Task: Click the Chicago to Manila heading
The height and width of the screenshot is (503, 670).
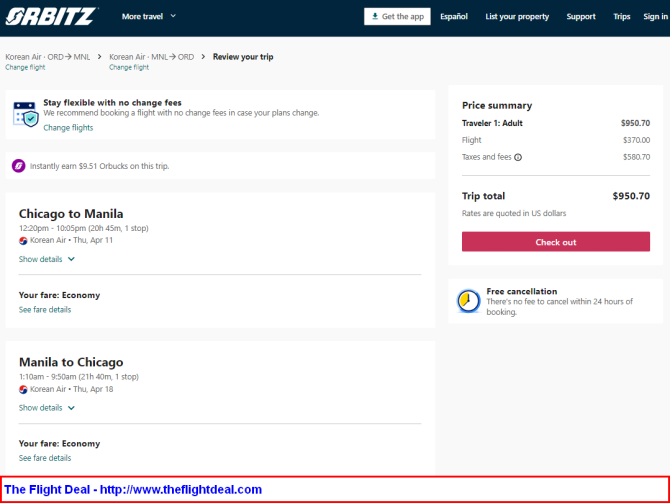Action: (x=71, y=214)
